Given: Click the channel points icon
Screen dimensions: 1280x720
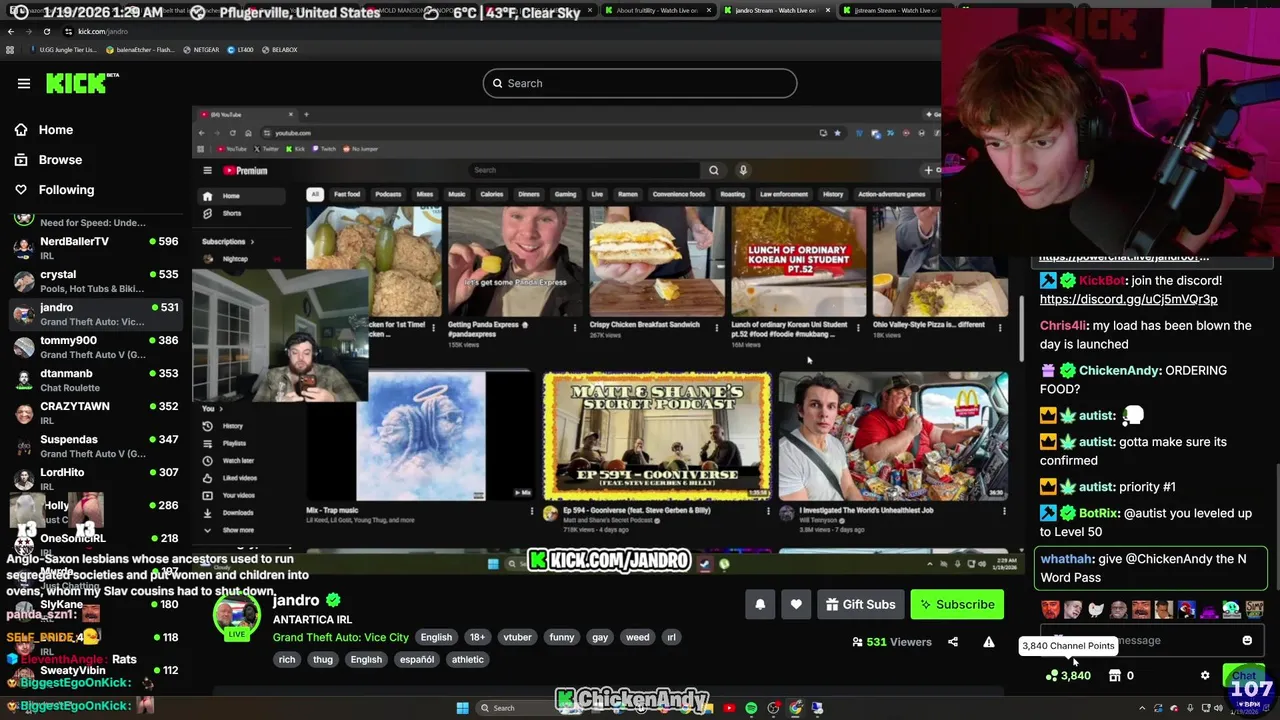Looking at the screenshot, I should pyautogui.click(x=1052, y=676).
